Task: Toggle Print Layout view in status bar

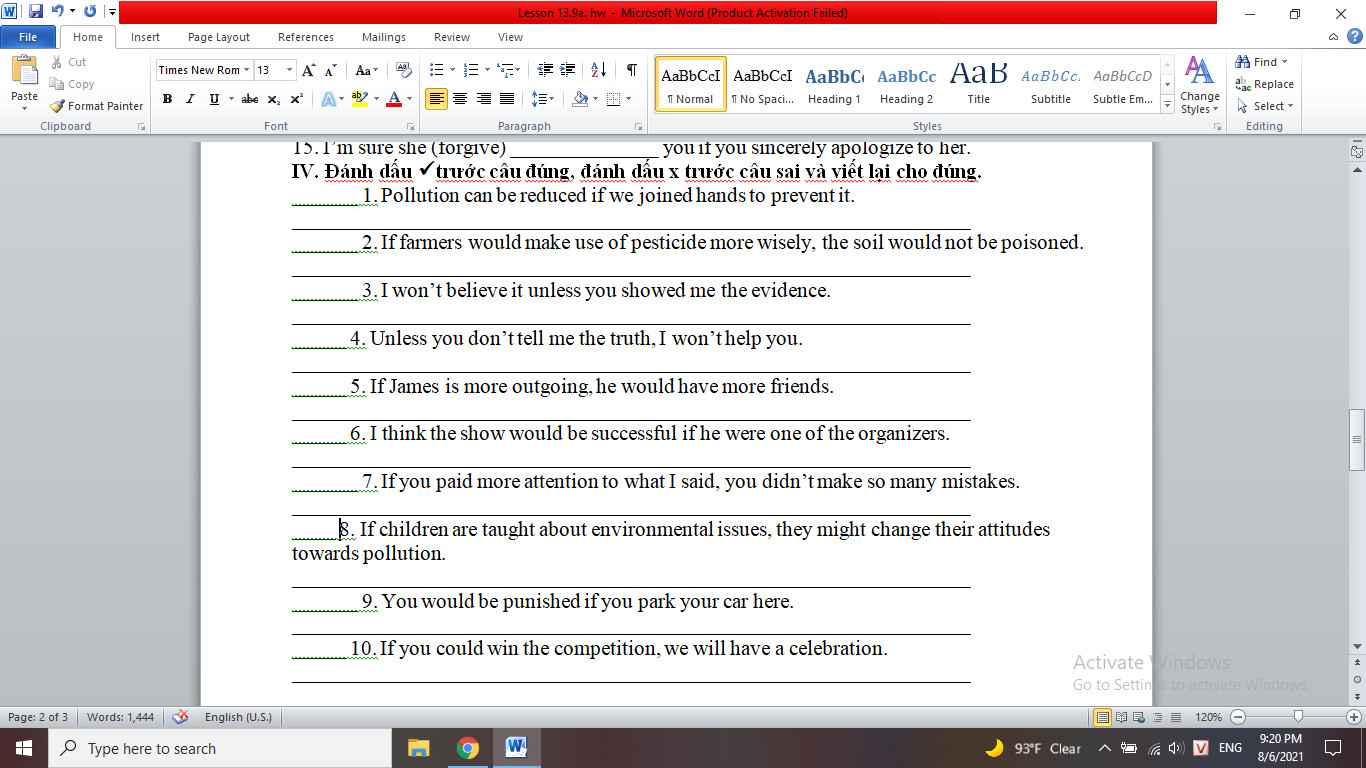Action: [x=1102, y=717]
